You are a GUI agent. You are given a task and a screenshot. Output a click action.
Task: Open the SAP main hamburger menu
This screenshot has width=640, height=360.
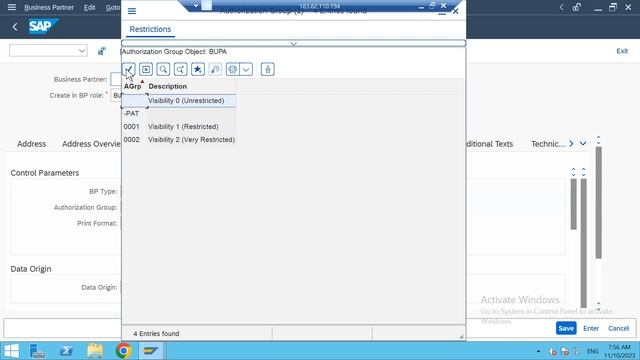pyautogui.click(x=12, y=7)
